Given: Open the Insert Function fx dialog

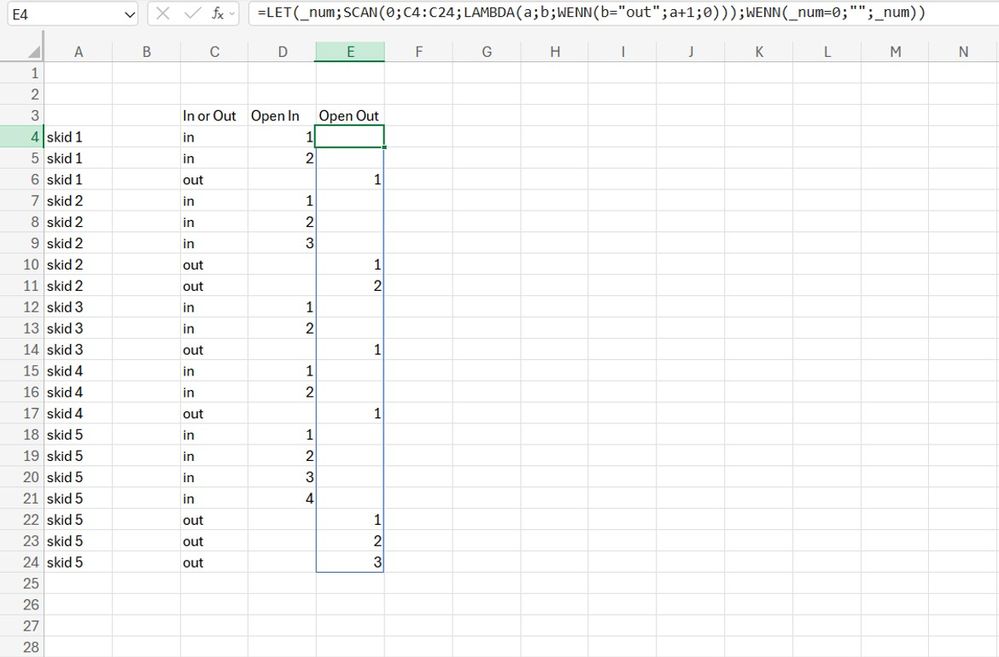Looking at the screenshot, I should (218, 13).
